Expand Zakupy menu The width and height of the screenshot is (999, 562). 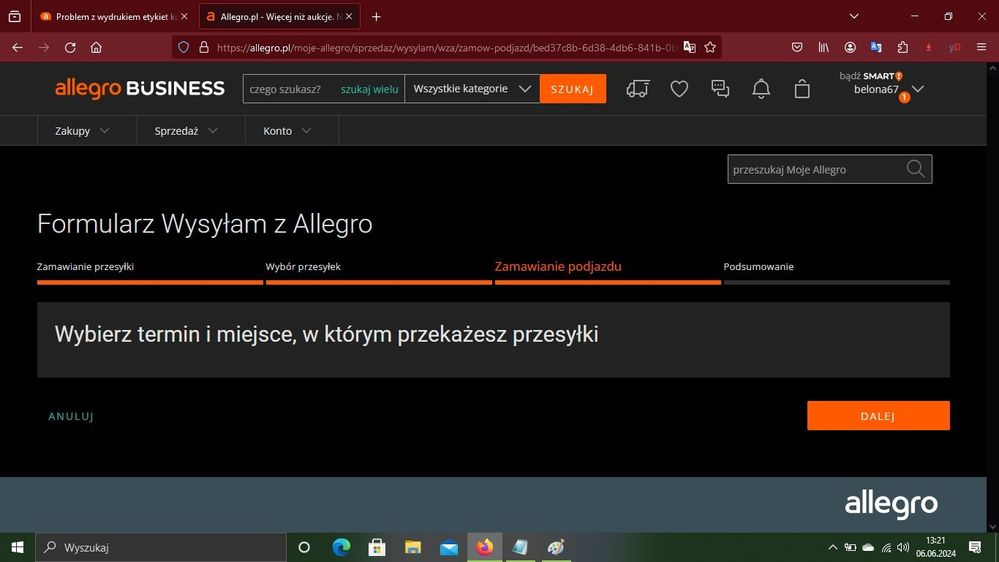click(x=82, y=131)
